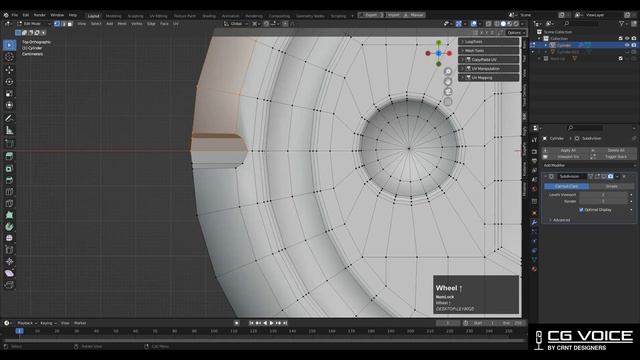Play the animation in timeline
The height and width of the screenshot is (360, 640).
pos(272,323)
